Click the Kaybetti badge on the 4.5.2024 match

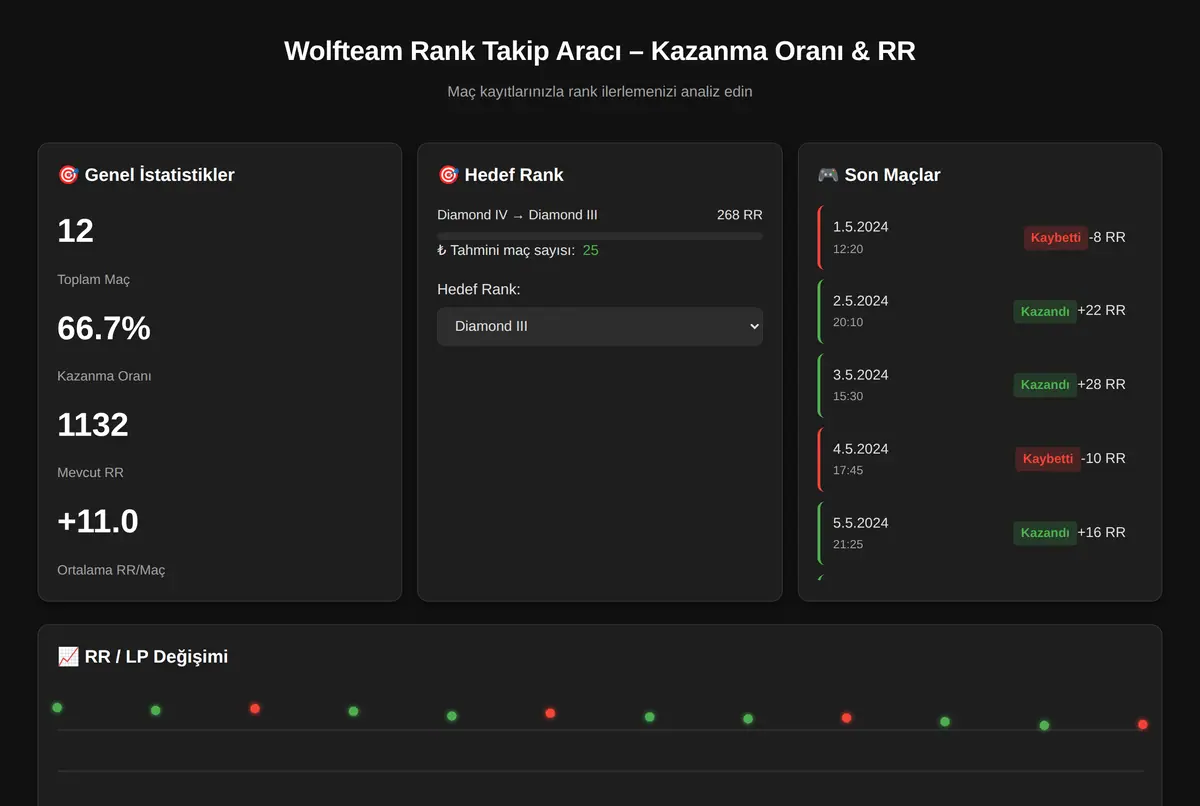click(x=1048, y=459)
